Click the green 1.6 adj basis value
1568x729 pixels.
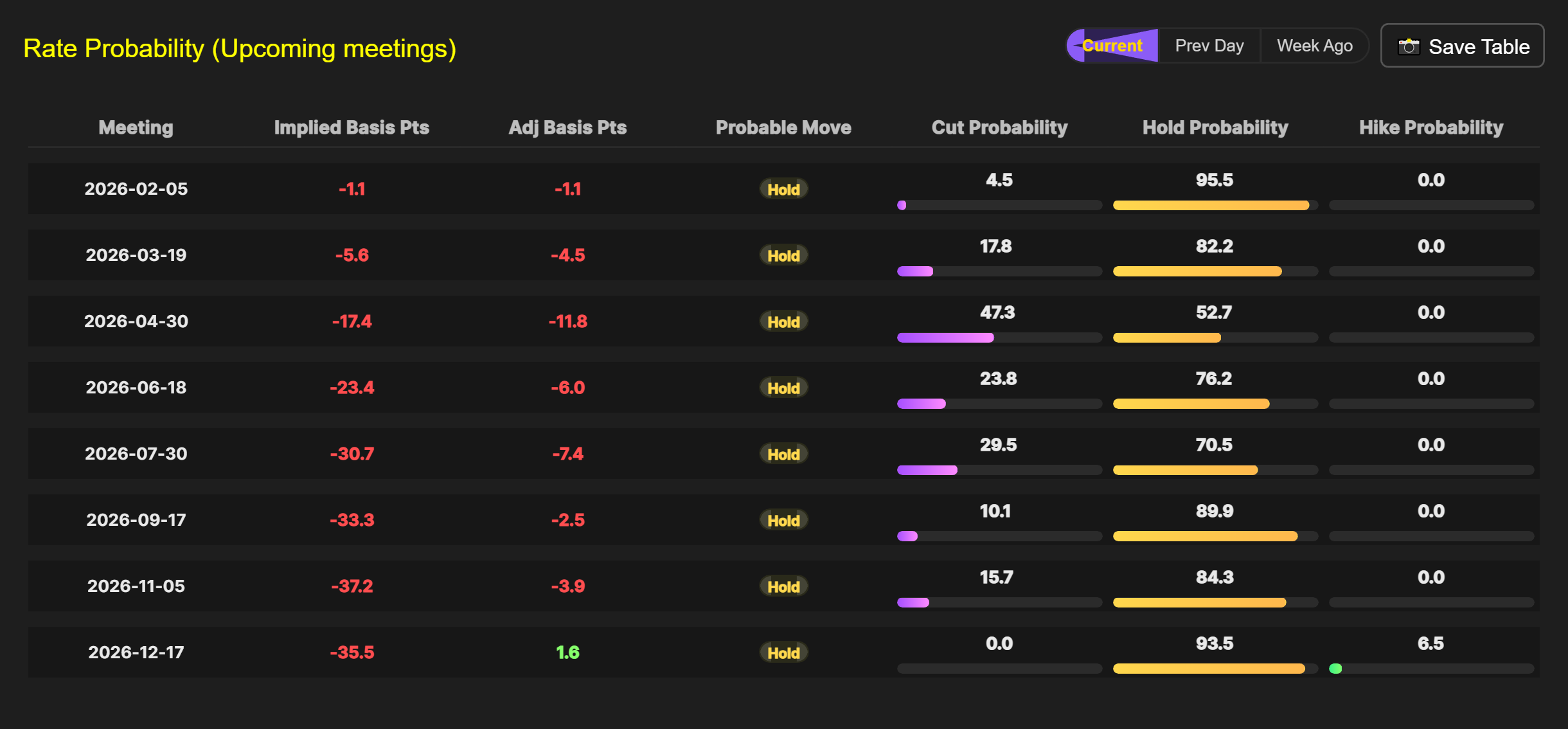(x=567, y=652)
